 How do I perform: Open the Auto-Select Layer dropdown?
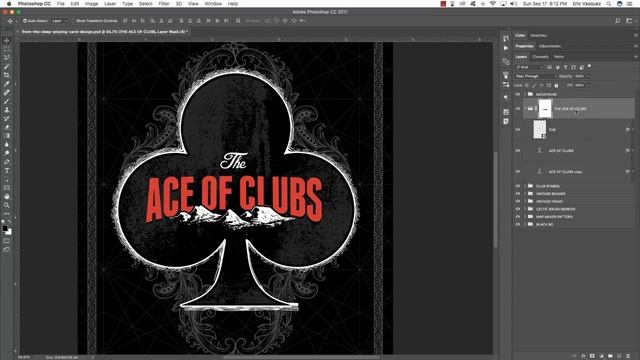tap(59, 21)
